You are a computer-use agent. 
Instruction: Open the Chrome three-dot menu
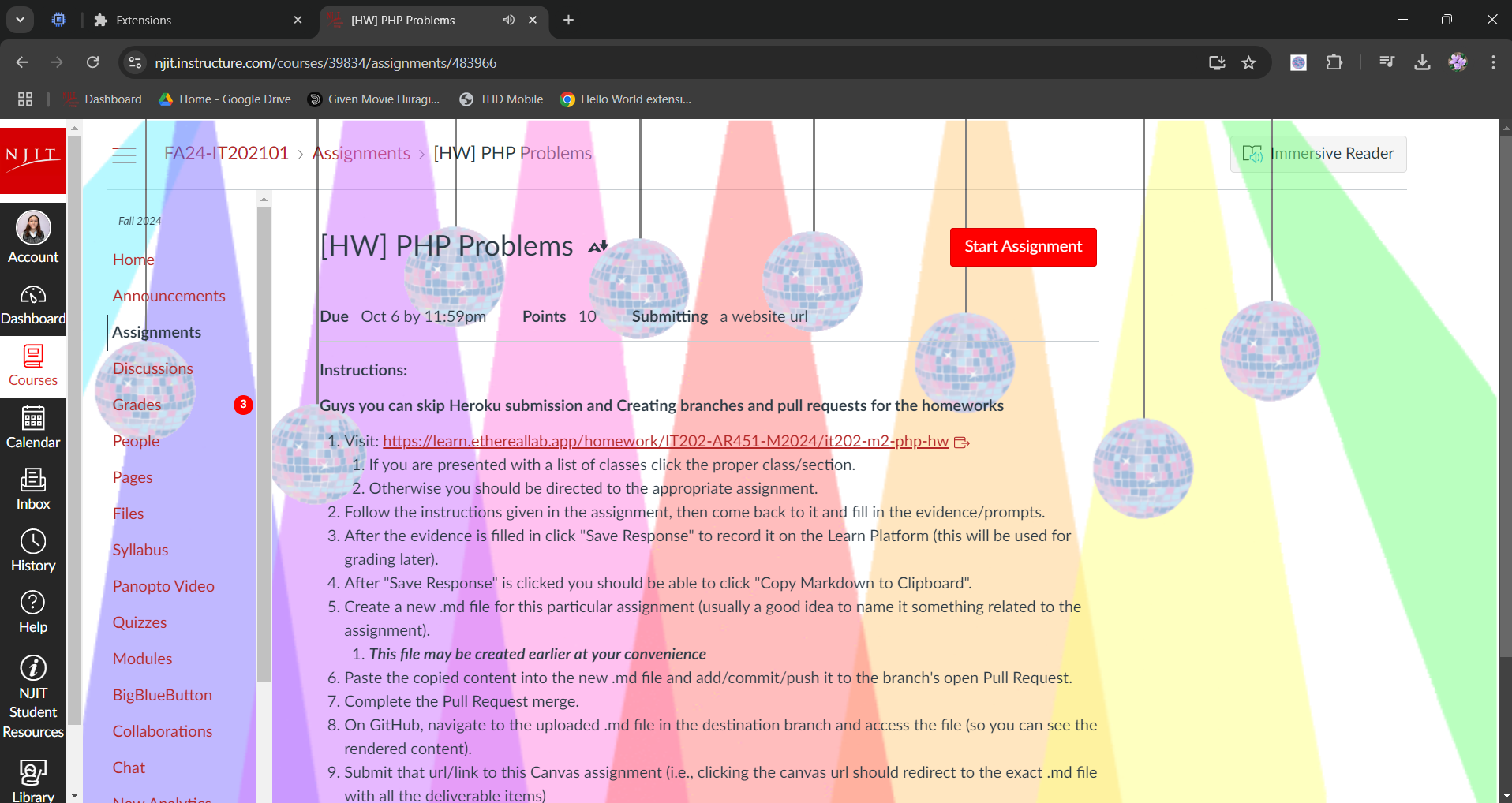pos(1493,62)
